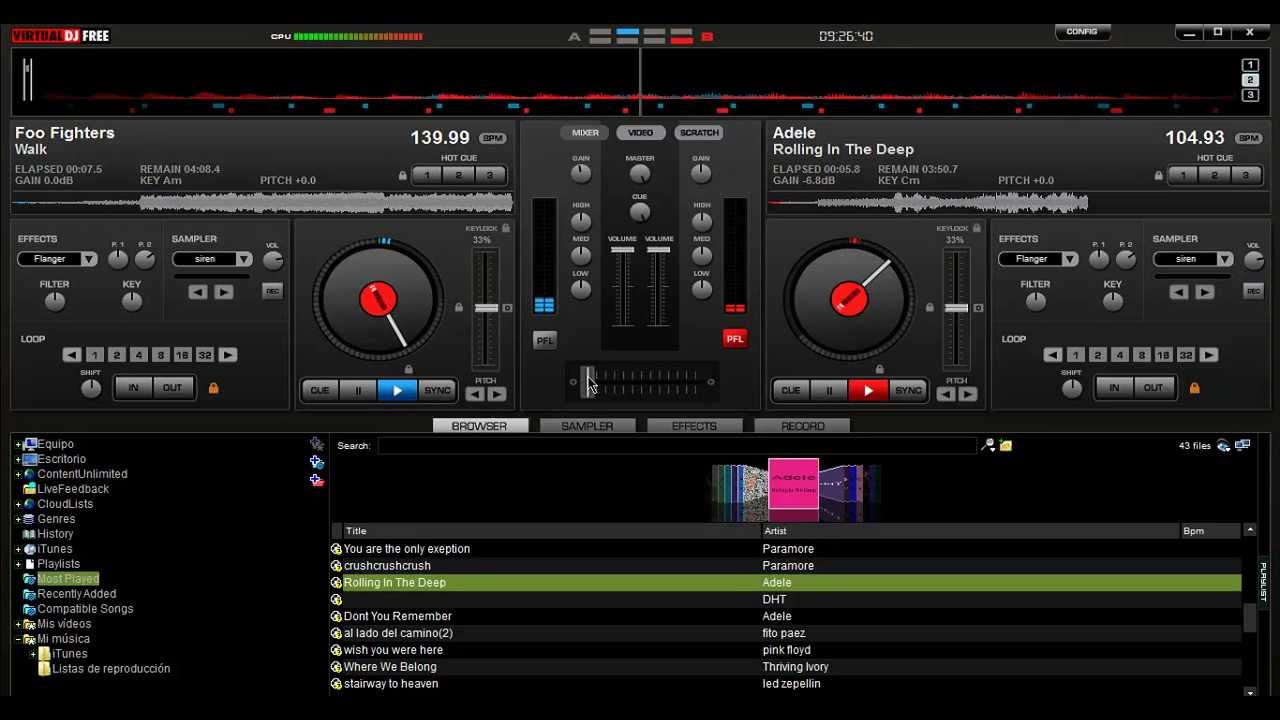
Task: Toggle the left PFL headphone cue
Action: [x=545, y=340]
